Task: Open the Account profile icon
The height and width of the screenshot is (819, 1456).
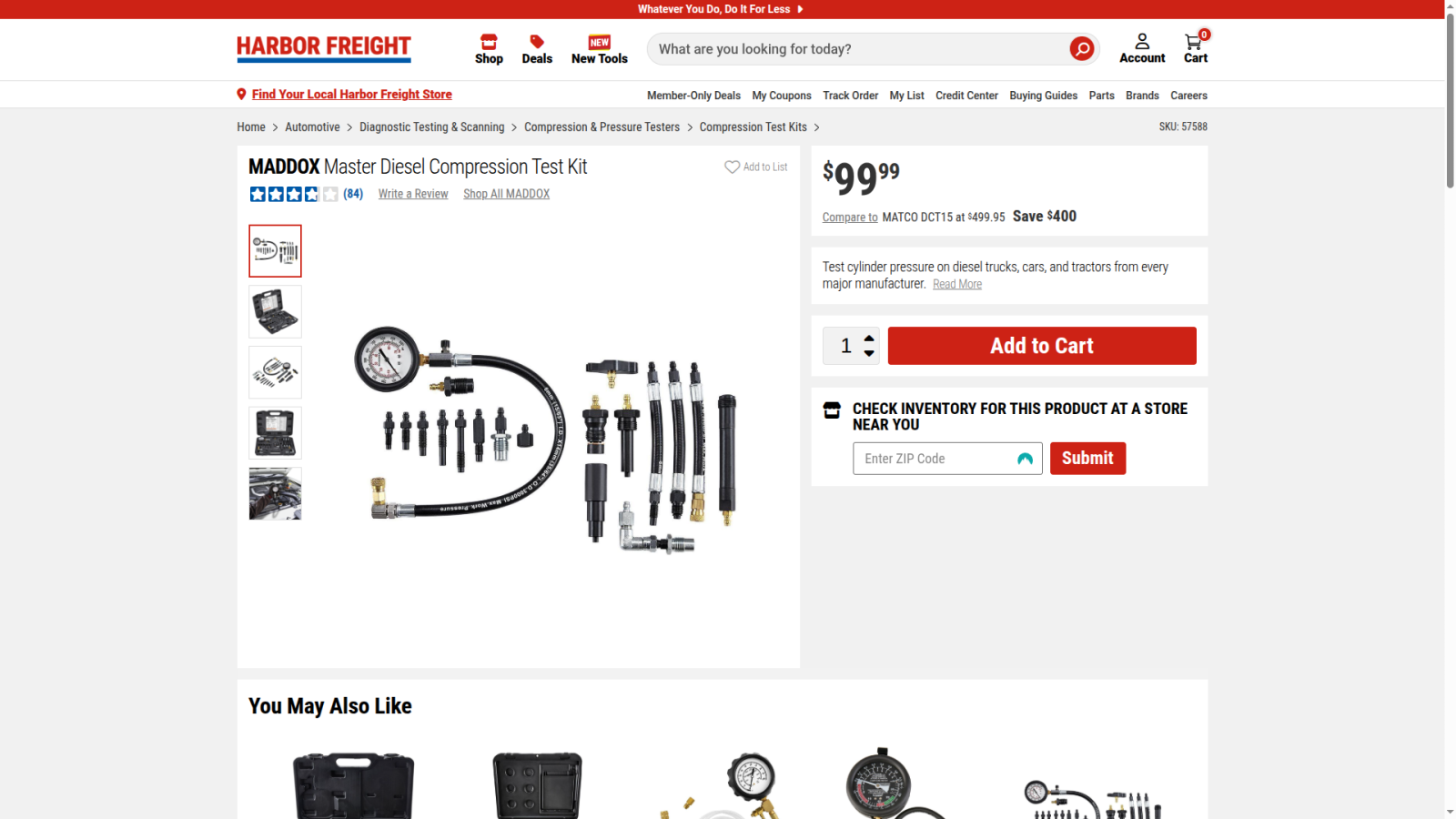Action: 1142,41
